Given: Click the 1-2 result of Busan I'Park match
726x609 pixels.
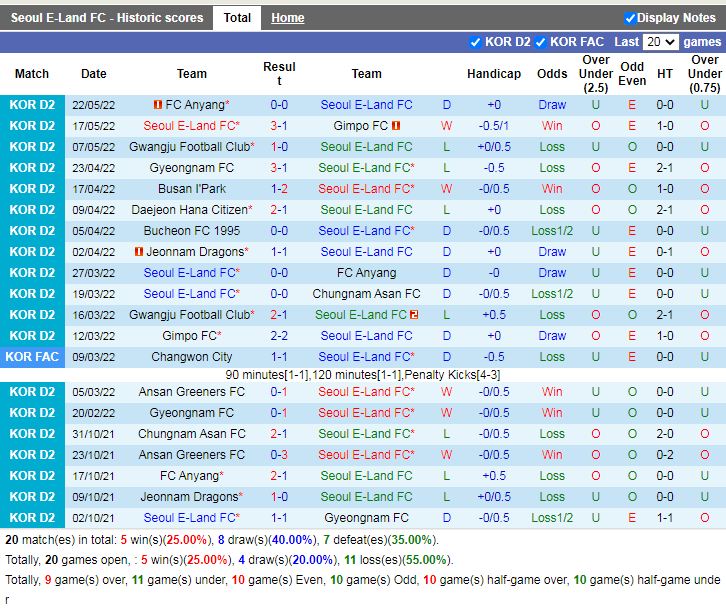Looking at the screenshot, I should pos(279,189).
